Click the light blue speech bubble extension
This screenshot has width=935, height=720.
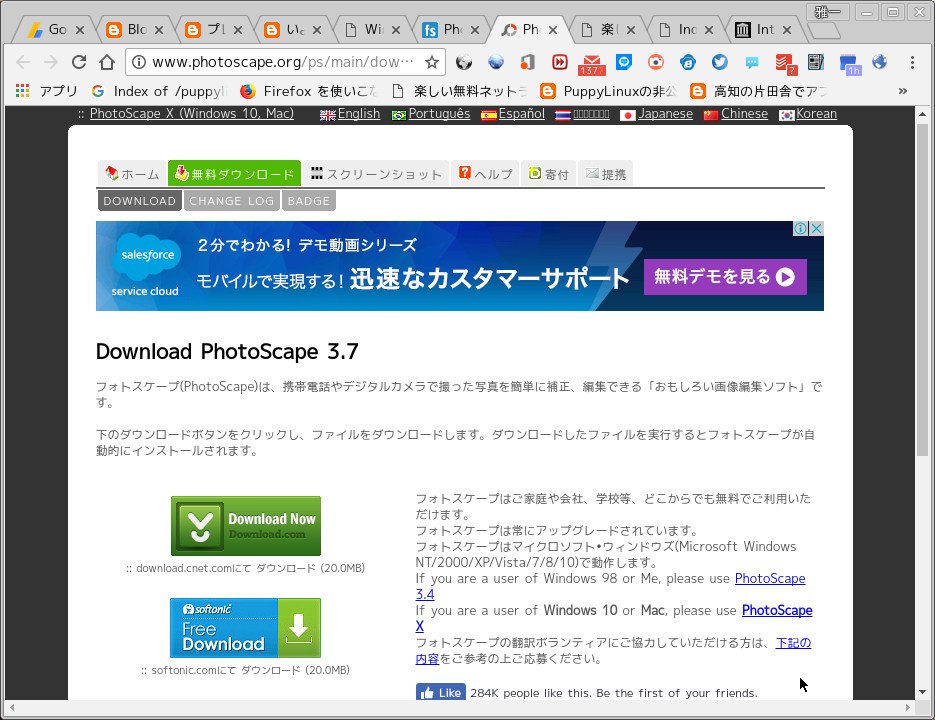coord(752,63)
